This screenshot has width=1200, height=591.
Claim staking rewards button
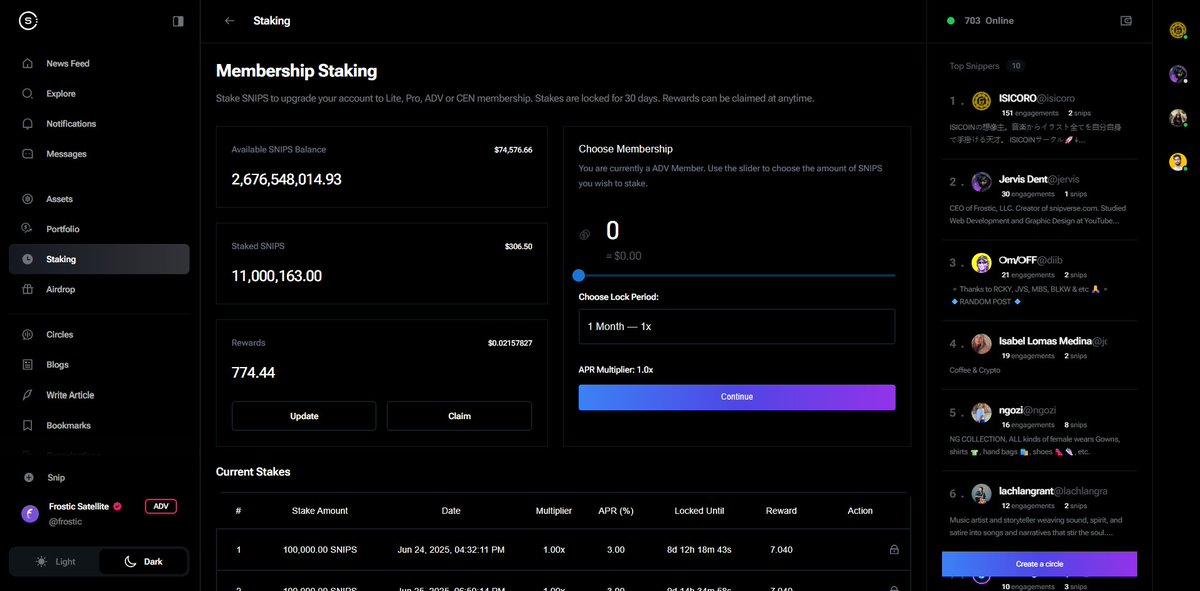[x=459, y=416]
